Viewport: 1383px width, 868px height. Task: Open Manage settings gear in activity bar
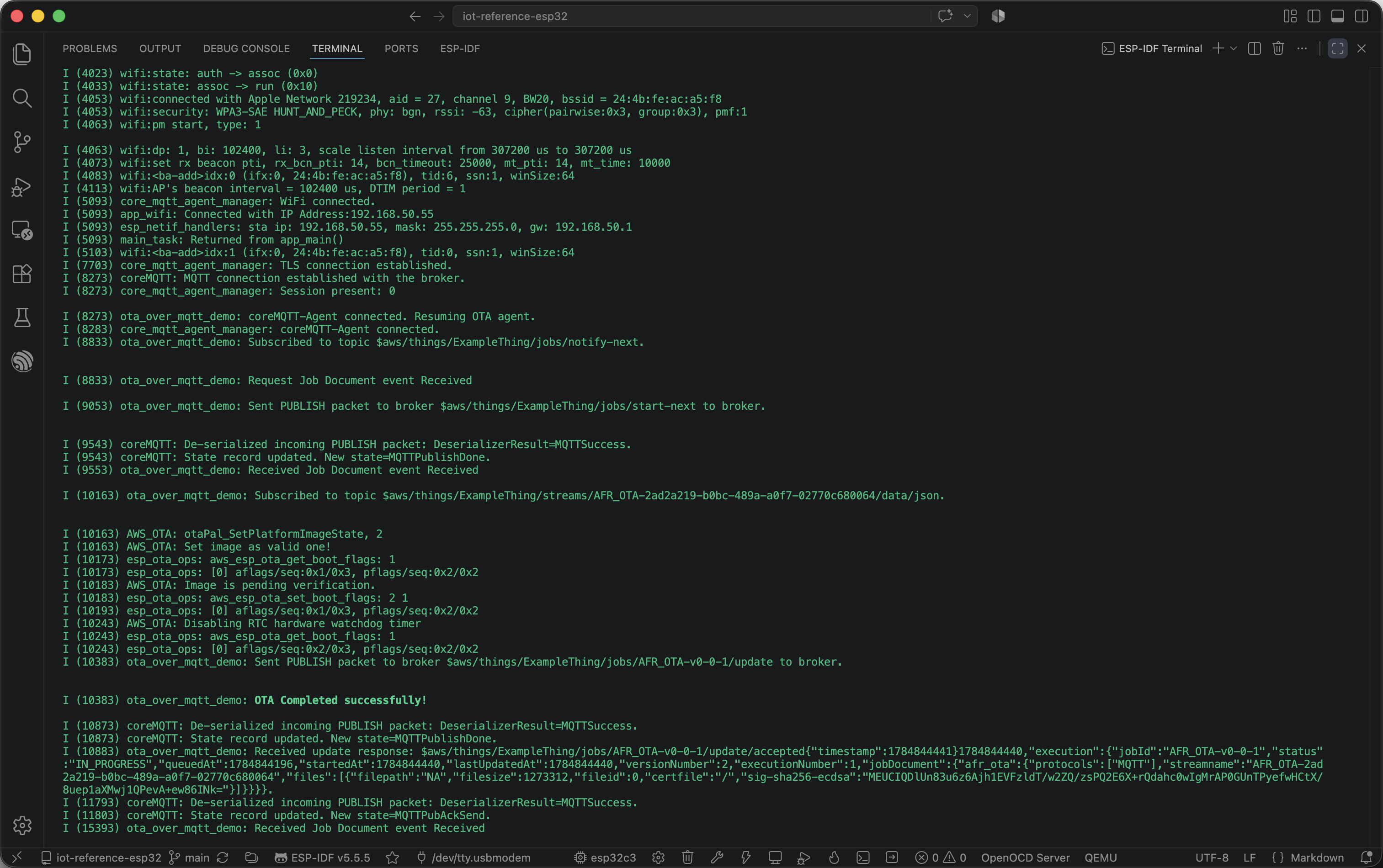pyautogui.click(x=22, y=825)
